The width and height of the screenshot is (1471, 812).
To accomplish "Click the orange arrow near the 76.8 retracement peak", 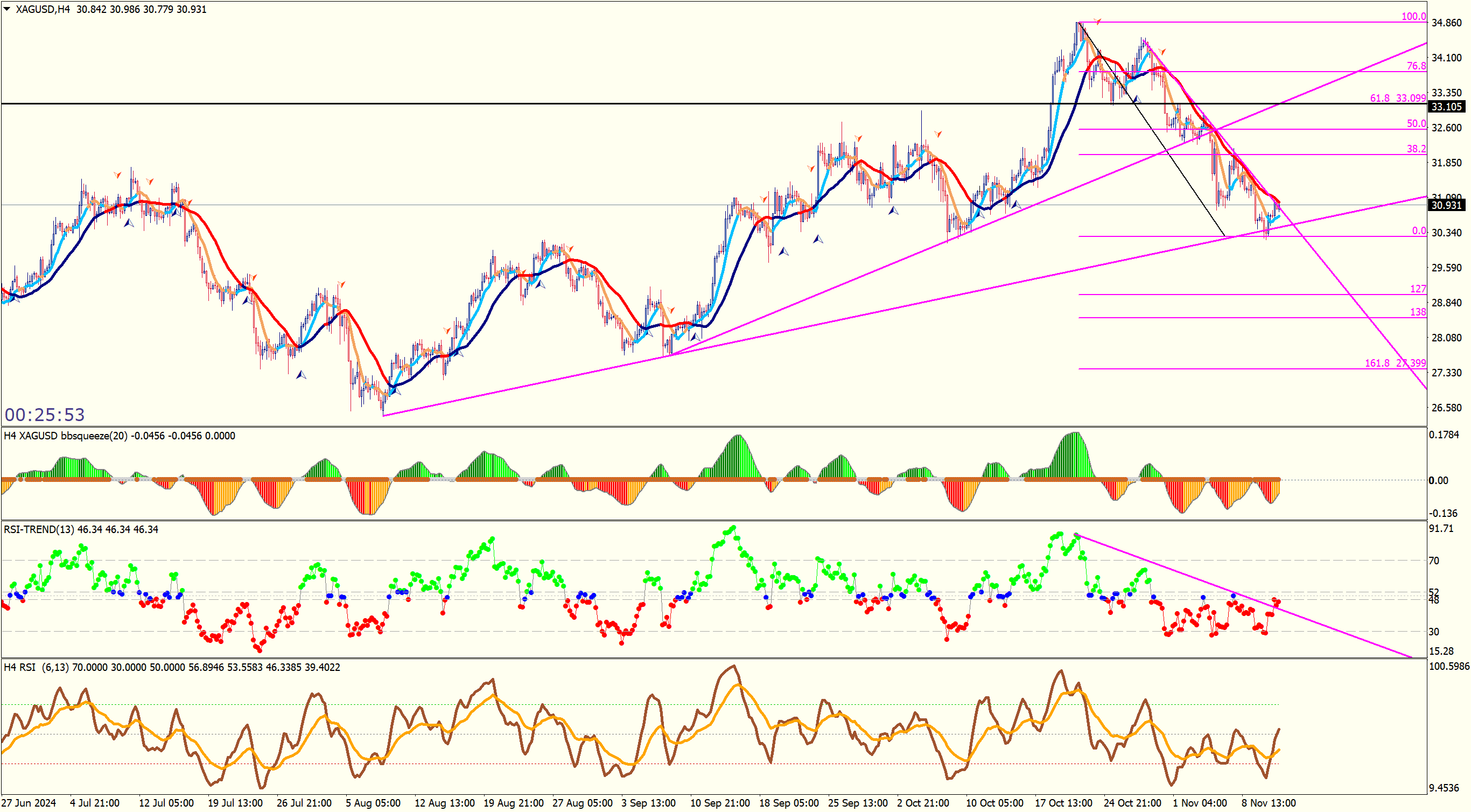I will (x=1162, y=51).
